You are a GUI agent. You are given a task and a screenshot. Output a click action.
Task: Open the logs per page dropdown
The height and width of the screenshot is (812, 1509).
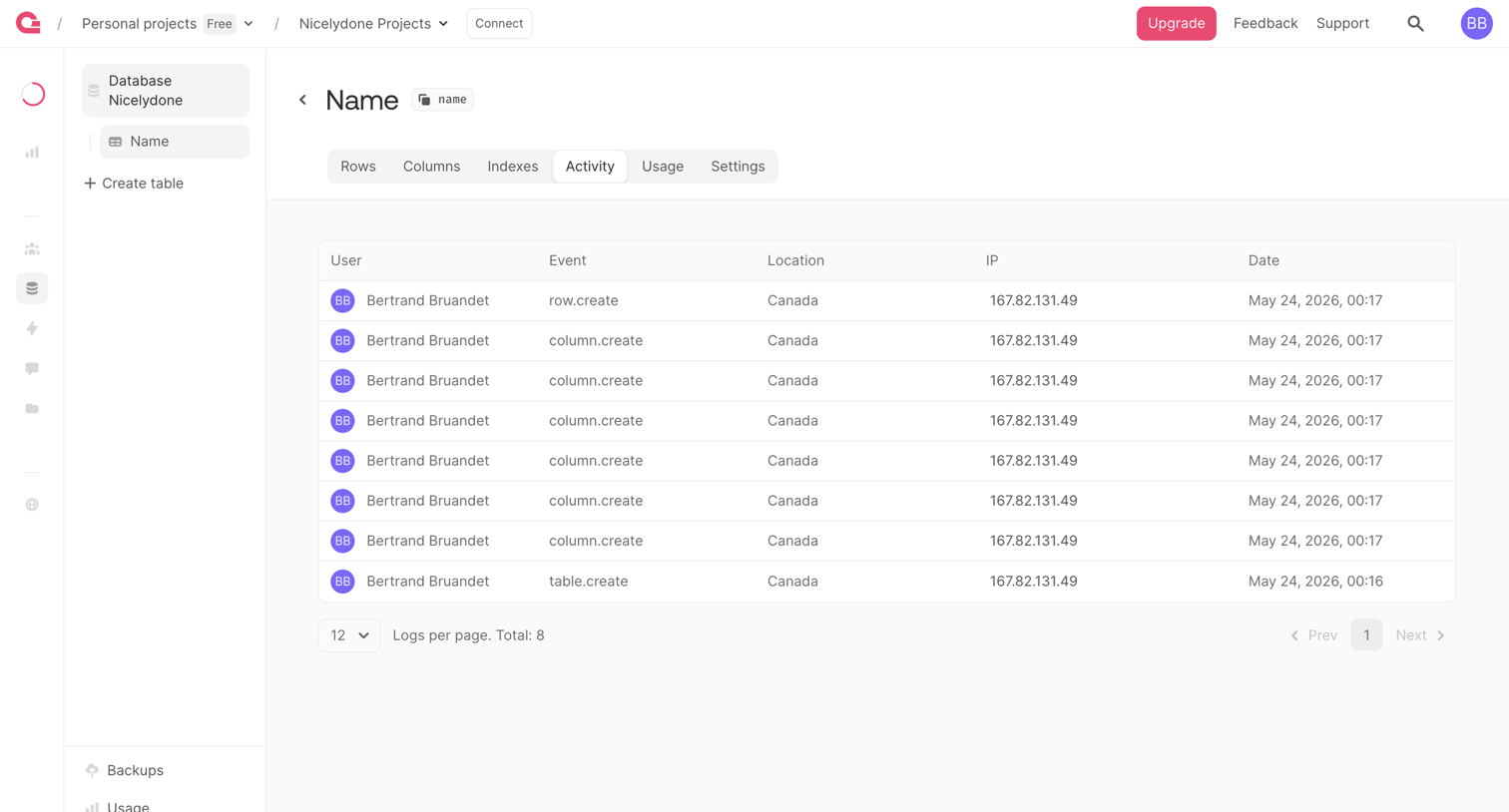tap(349, 635)
